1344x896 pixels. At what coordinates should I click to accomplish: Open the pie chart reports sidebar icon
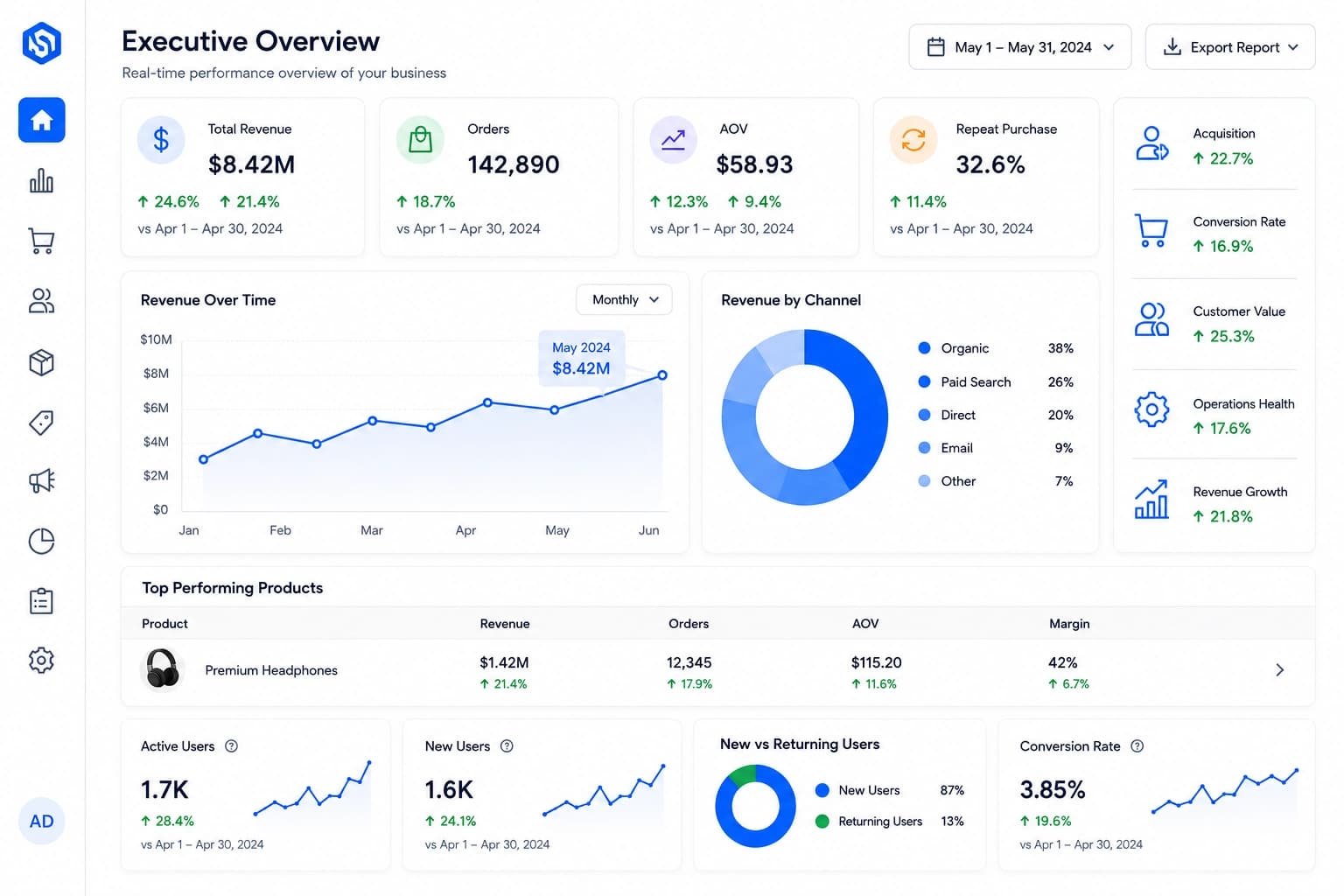(x=41, y=542)
